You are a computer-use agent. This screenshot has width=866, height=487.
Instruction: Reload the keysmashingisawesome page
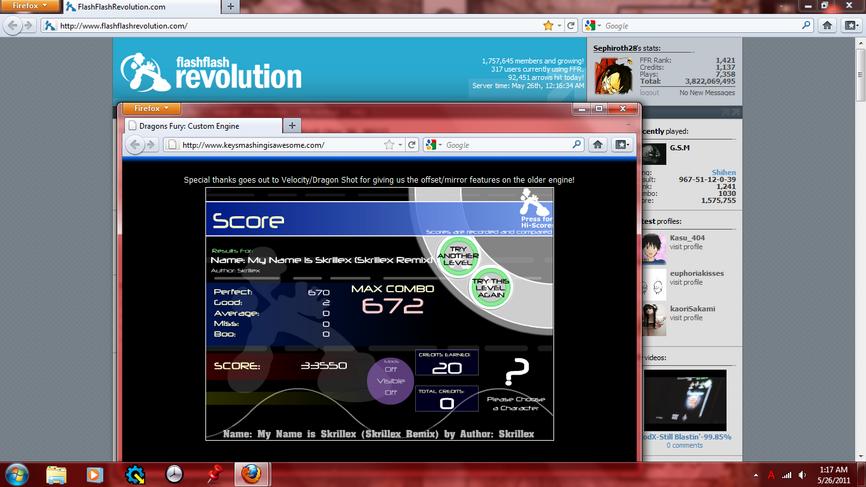click(x=411, y=145)
